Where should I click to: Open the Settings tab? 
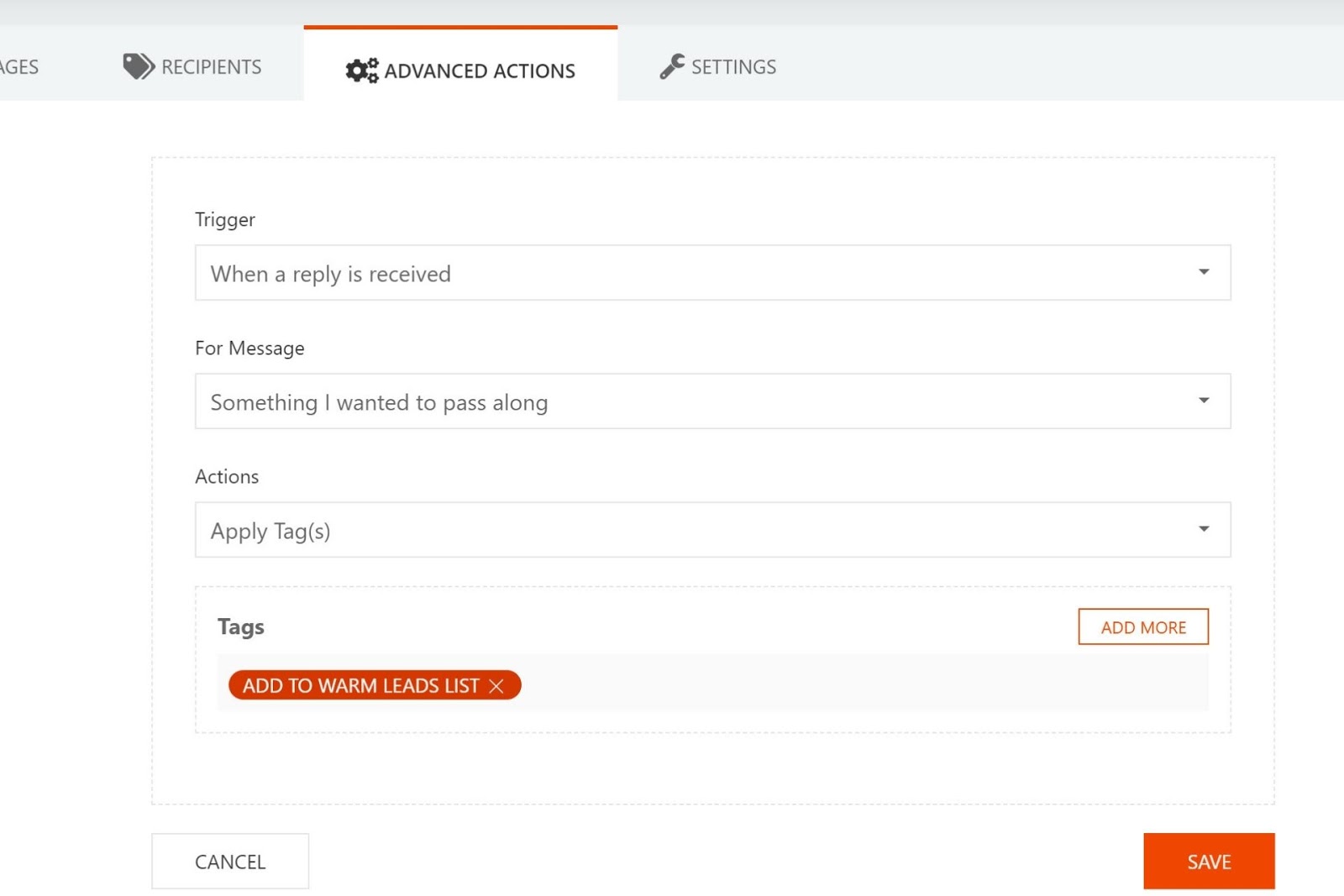[x=733, y=67]
